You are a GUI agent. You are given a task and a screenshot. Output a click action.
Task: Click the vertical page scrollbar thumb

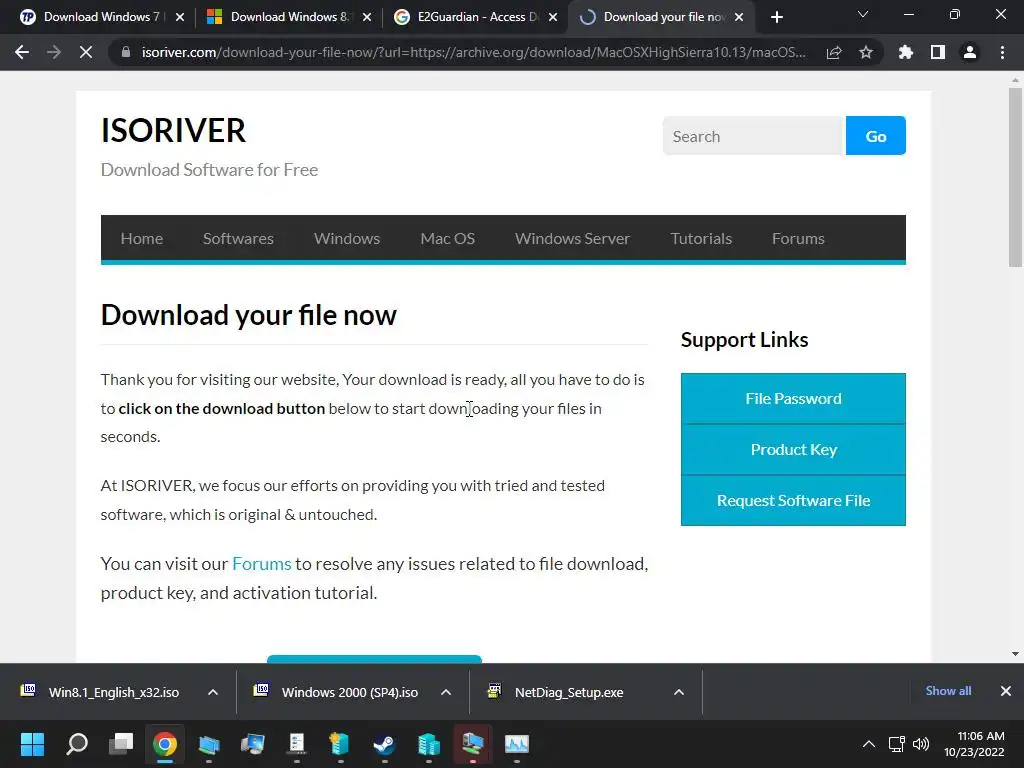coord(1015,178)
